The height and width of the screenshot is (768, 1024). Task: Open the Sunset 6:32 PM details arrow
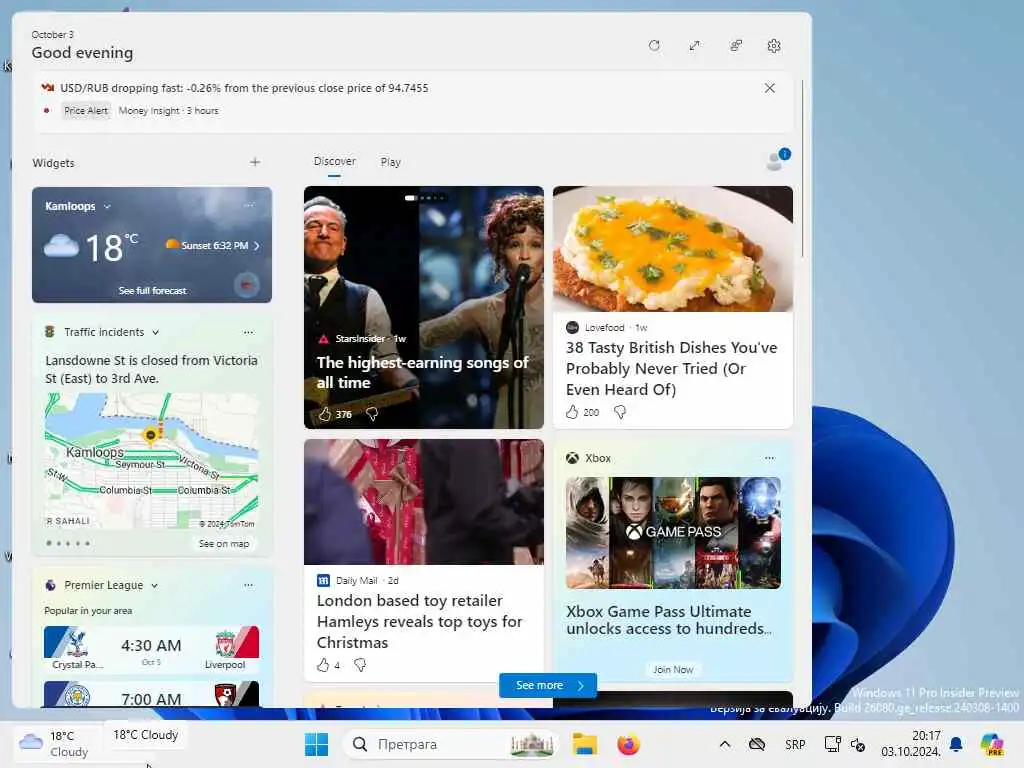[257, 246]
